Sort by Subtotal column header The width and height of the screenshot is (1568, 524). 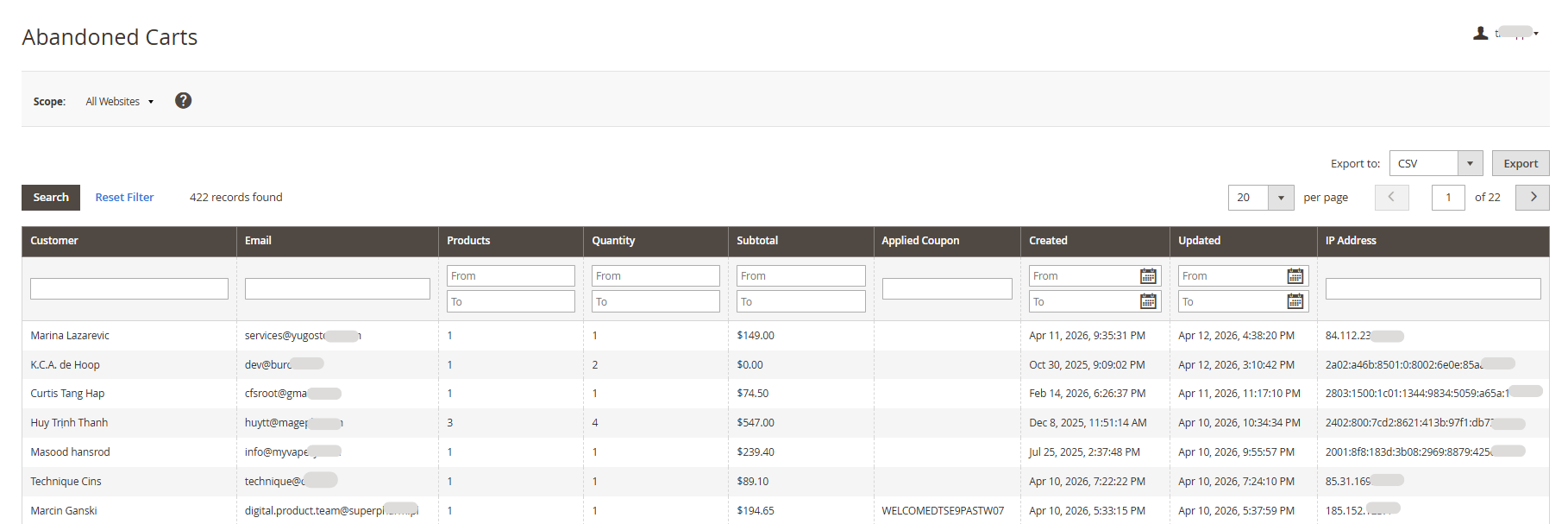click(800, 241)
